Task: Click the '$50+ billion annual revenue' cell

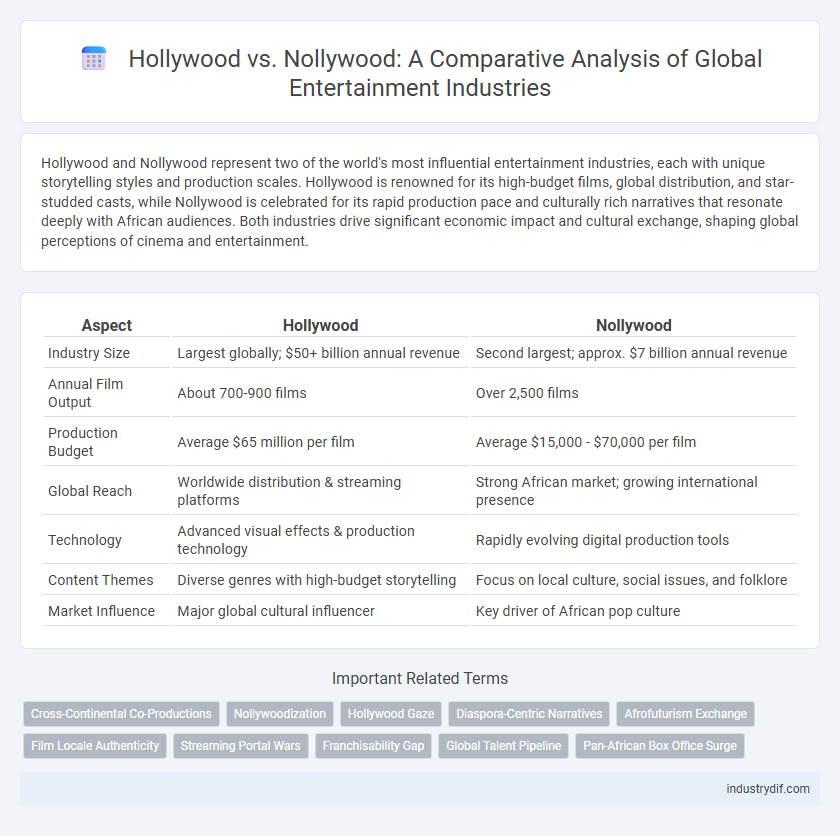Action: point(318,353)
